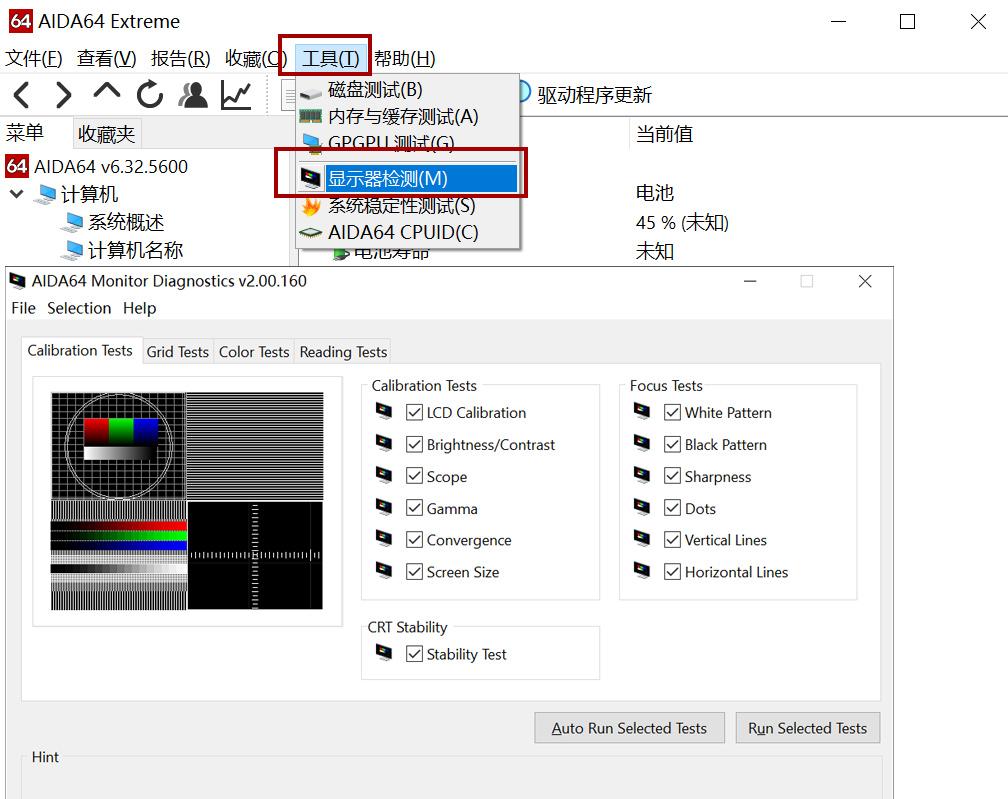Click the Run Selected Tests button
The width and height of the screenshot is (1008, 799).
pyautogui.click(x=807, y=728)
